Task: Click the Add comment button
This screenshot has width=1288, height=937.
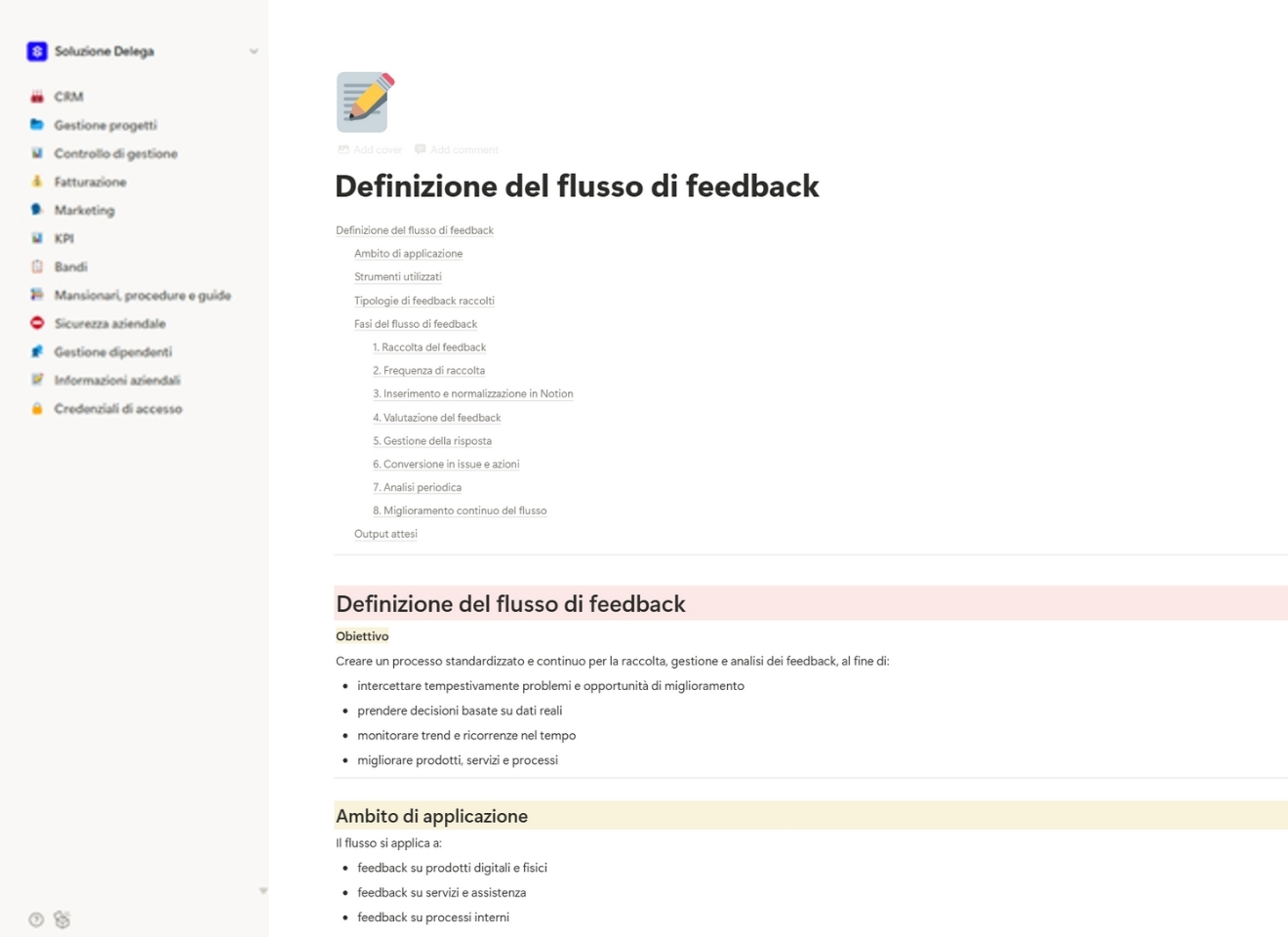Action: (456, 149)
